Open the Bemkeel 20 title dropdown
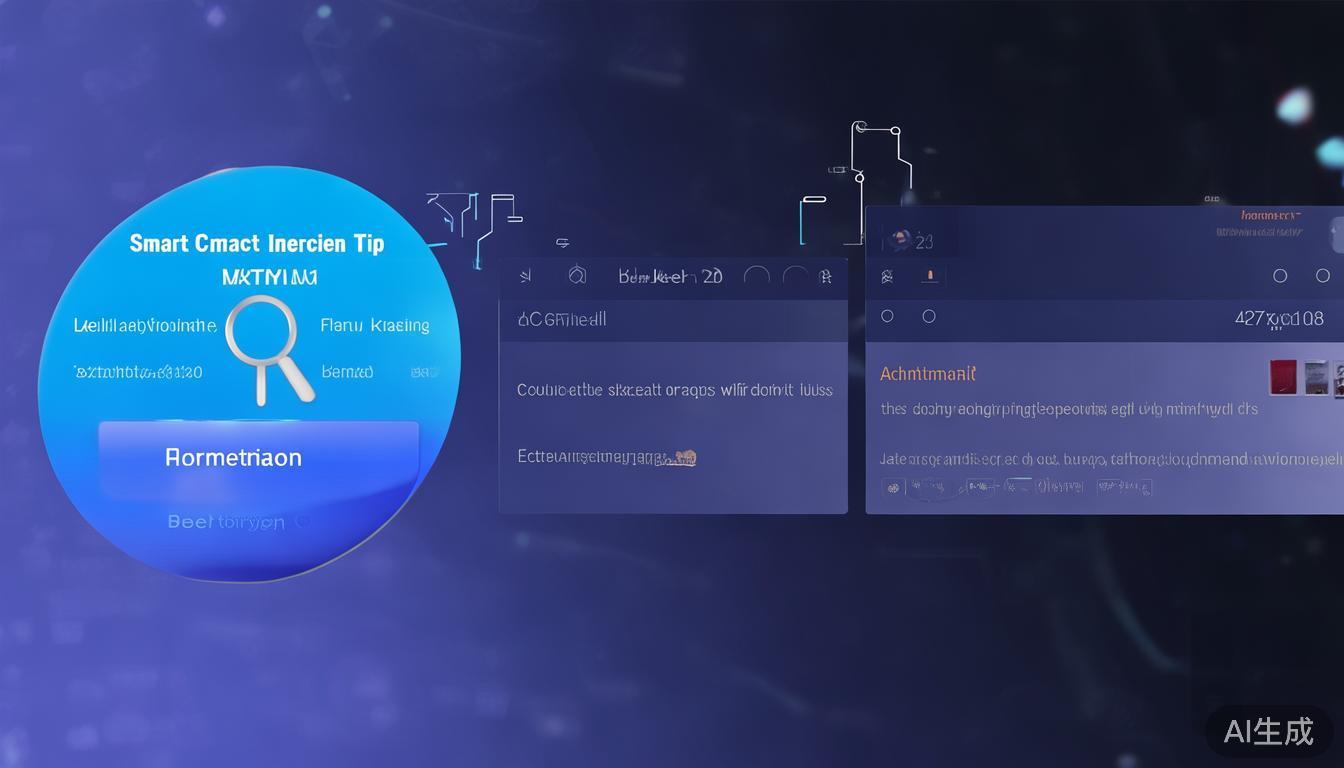 click(670, 276)
